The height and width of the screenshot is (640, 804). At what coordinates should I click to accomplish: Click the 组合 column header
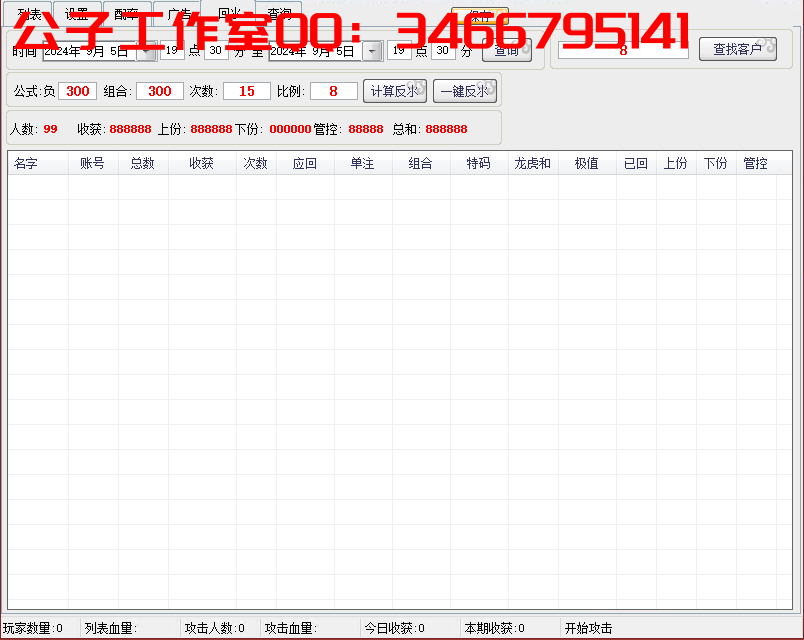[x=421, y=164]
